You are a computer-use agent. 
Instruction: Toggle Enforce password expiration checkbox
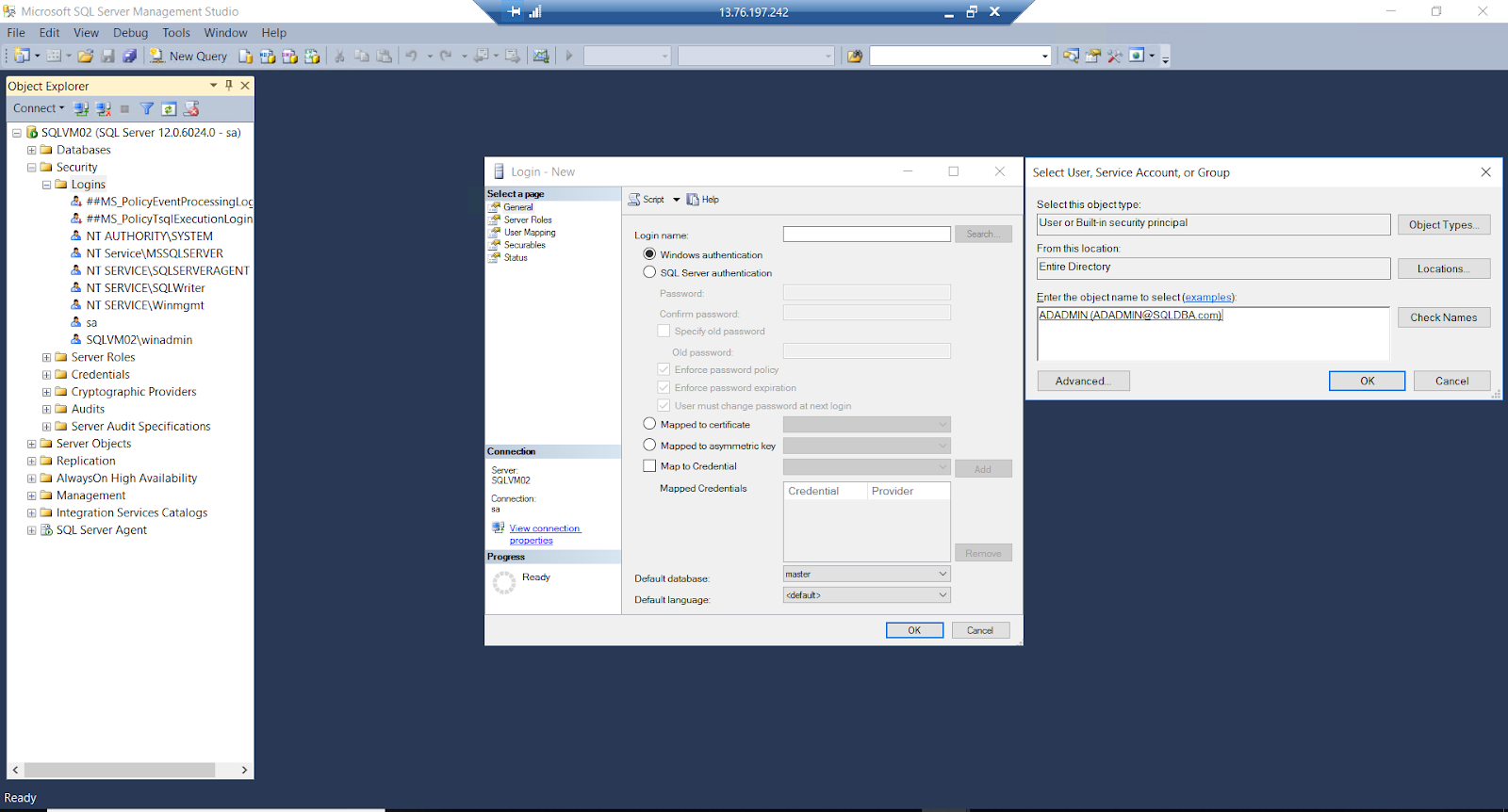[664, 387]
